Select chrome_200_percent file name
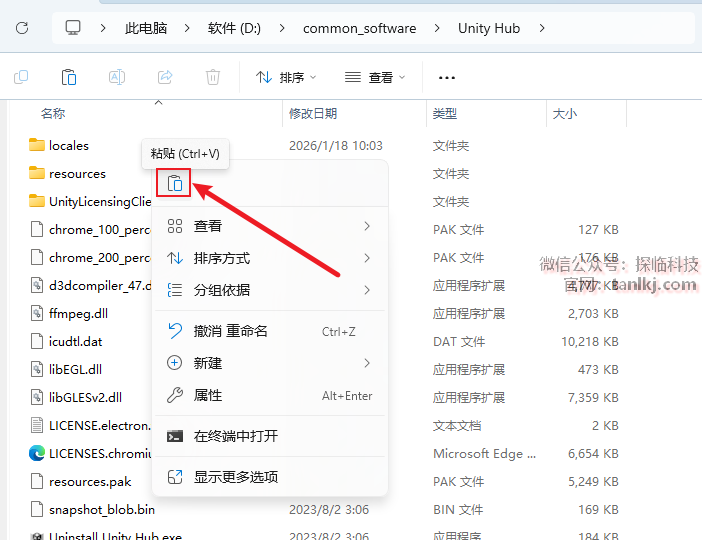702x540 pixels. coord(100,257)
